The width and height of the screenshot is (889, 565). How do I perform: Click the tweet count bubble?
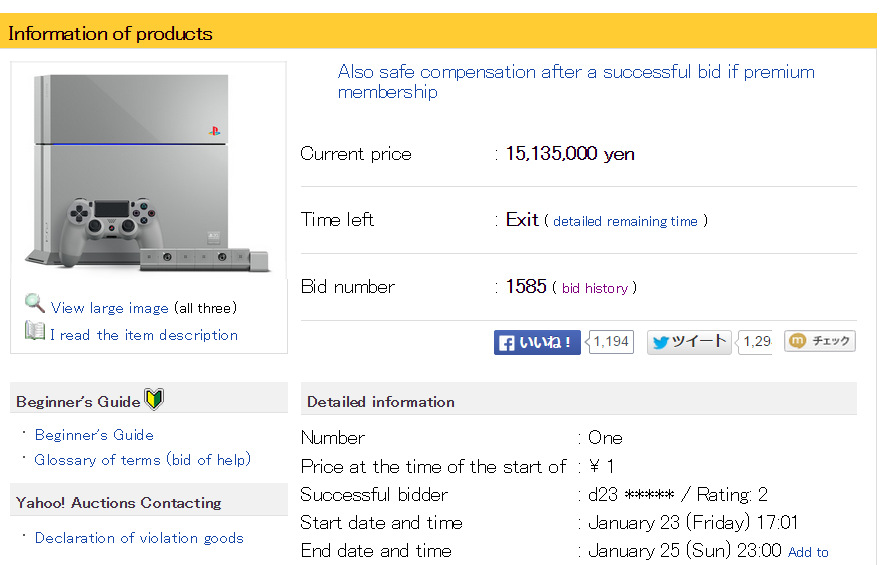756,342
